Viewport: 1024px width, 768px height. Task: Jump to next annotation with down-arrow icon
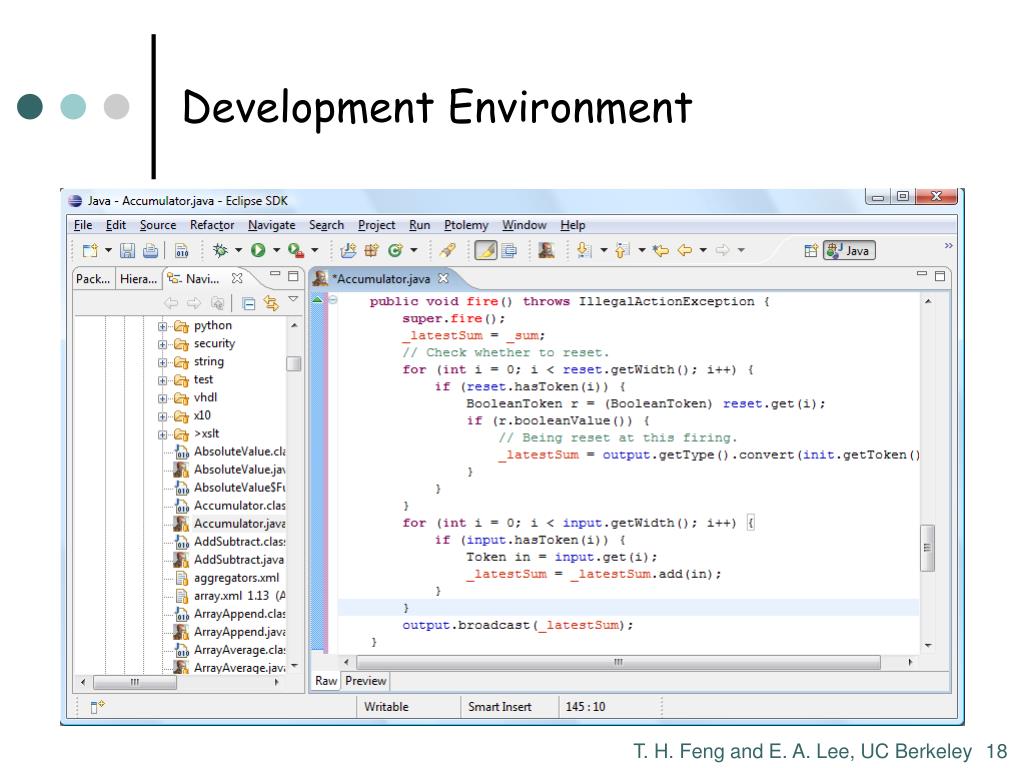click(x=584, y=250)
